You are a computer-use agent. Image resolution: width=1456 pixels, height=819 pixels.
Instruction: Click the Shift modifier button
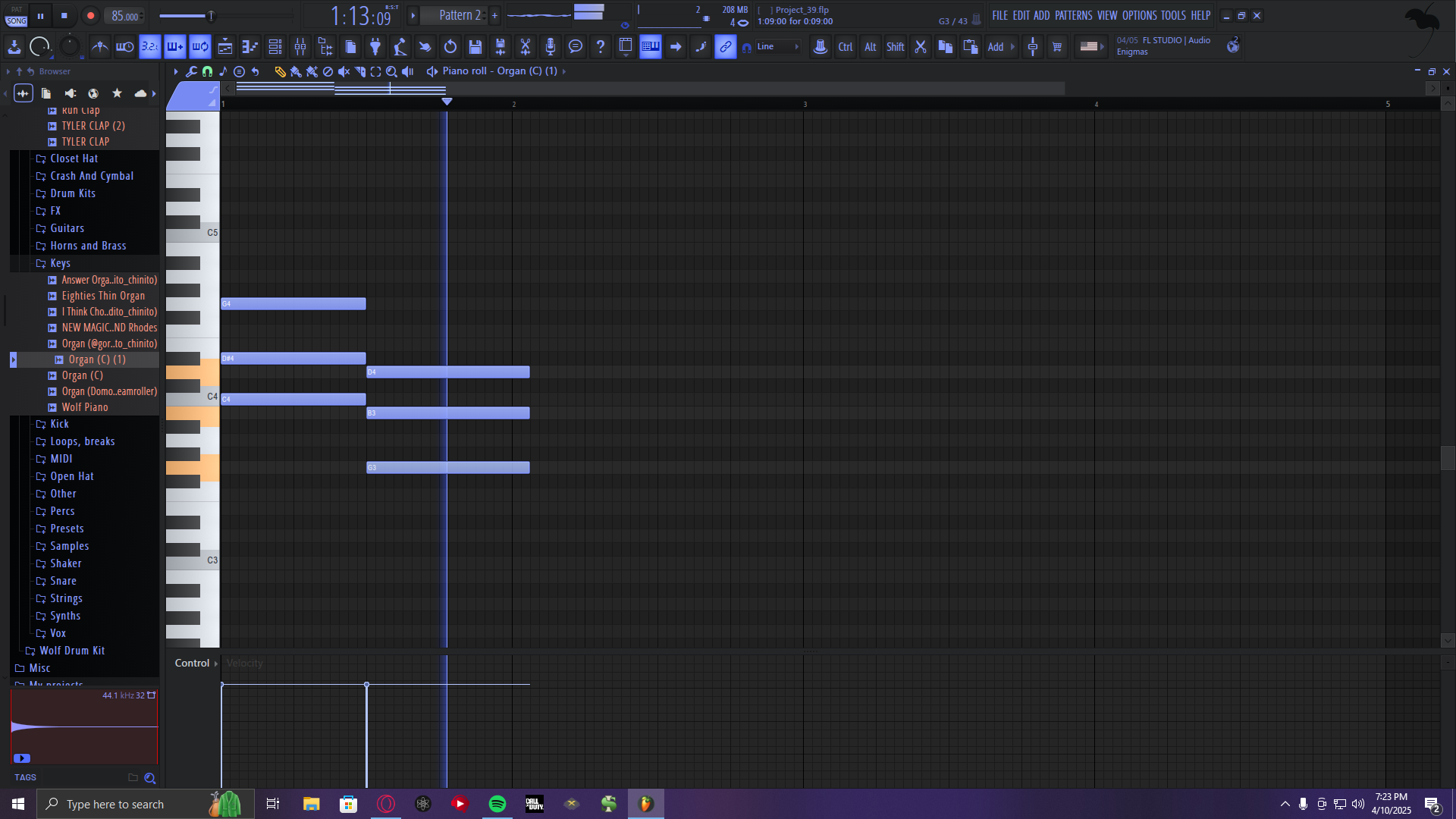tap(895, 47)
